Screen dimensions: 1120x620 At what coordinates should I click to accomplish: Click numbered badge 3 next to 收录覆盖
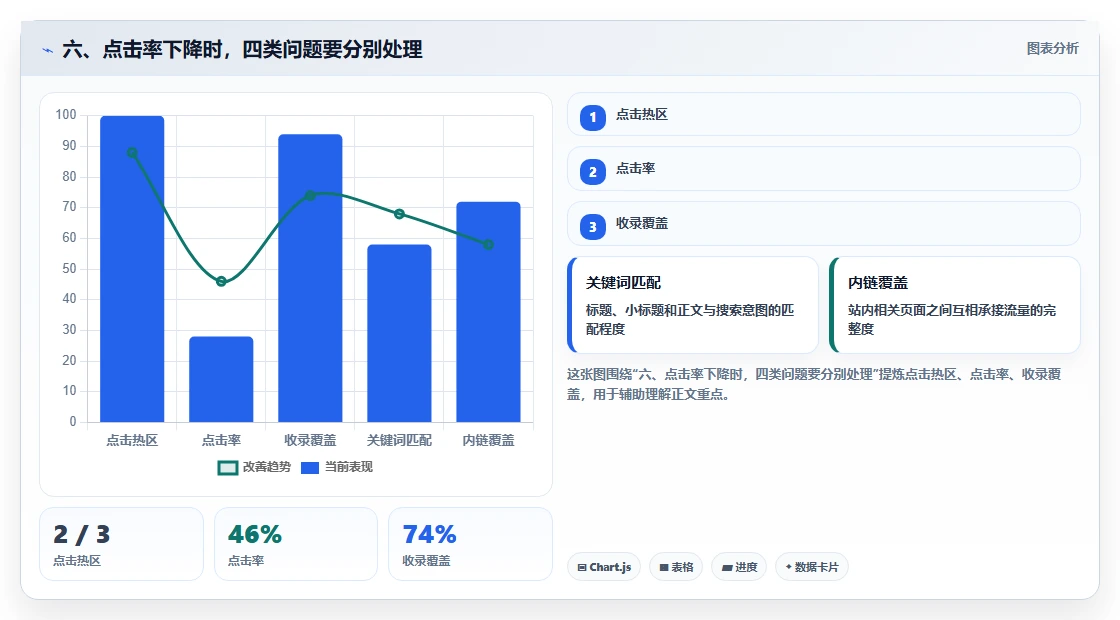point(592,226)
